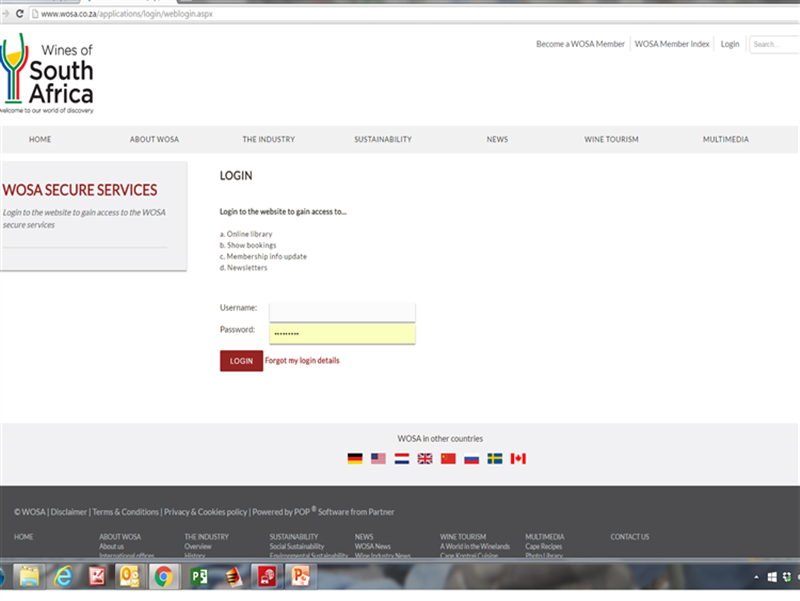Open the United Kingdom flag WOSA site

pos(425,458)
